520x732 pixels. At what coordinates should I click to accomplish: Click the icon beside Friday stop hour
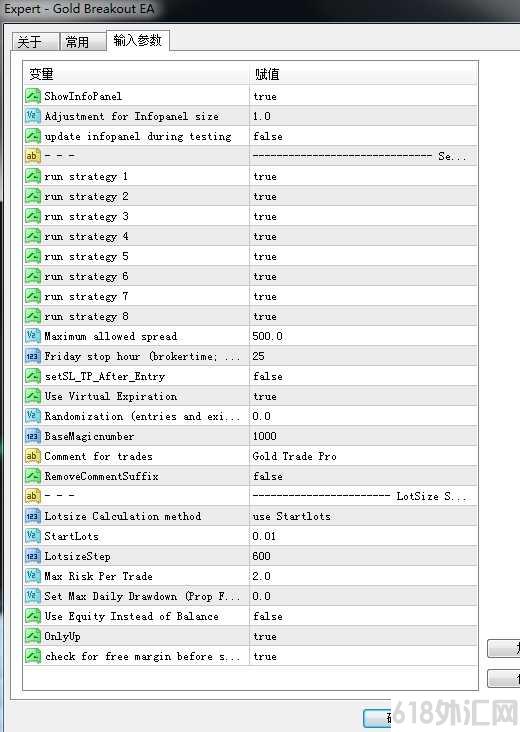point(33,356)
